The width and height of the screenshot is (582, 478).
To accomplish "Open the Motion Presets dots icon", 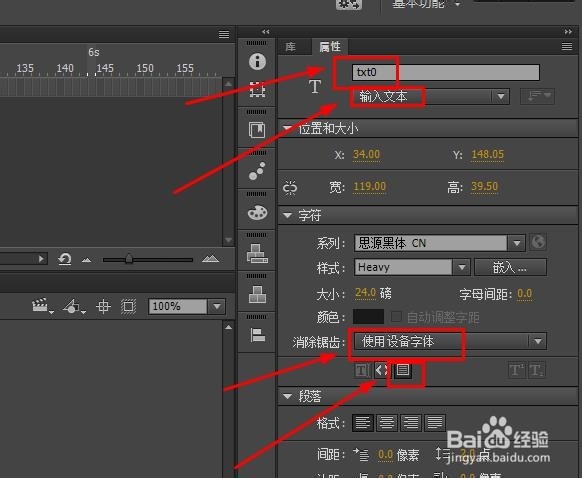I will pos(257,171).
